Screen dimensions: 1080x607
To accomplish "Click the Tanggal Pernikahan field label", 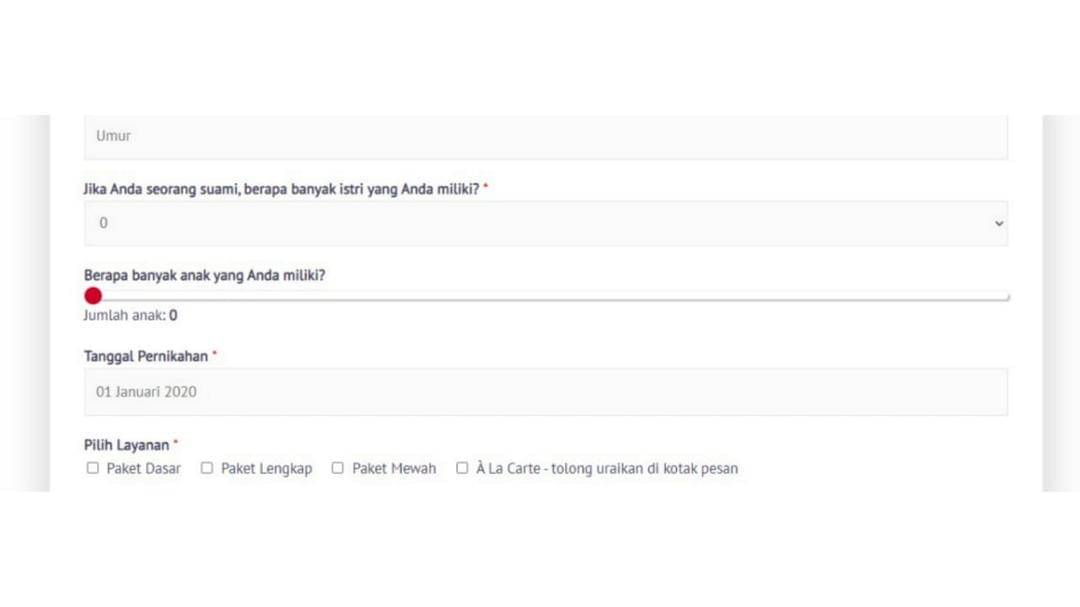I will tap(145, 355).
